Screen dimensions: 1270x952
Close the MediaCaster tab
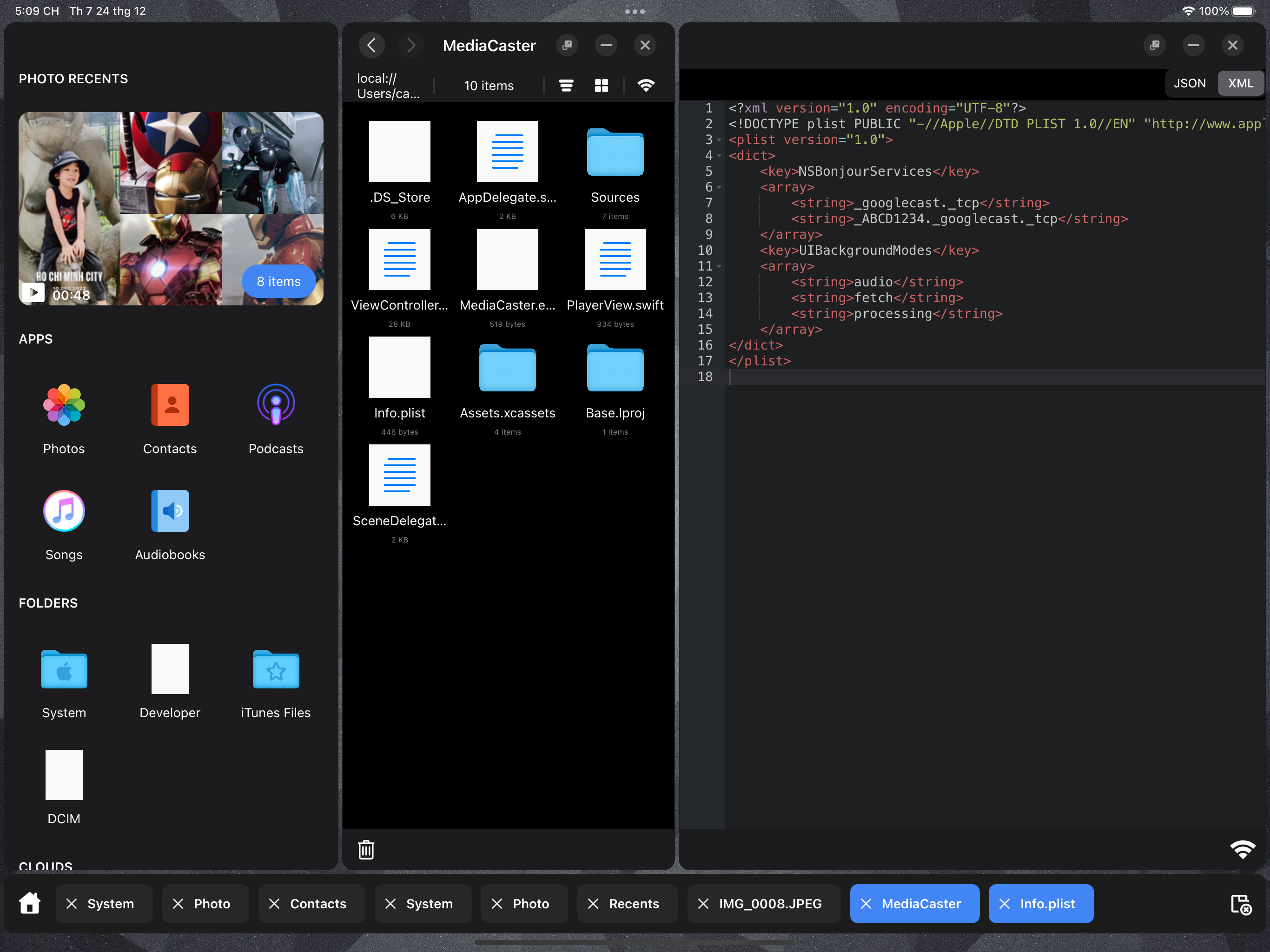866,904
